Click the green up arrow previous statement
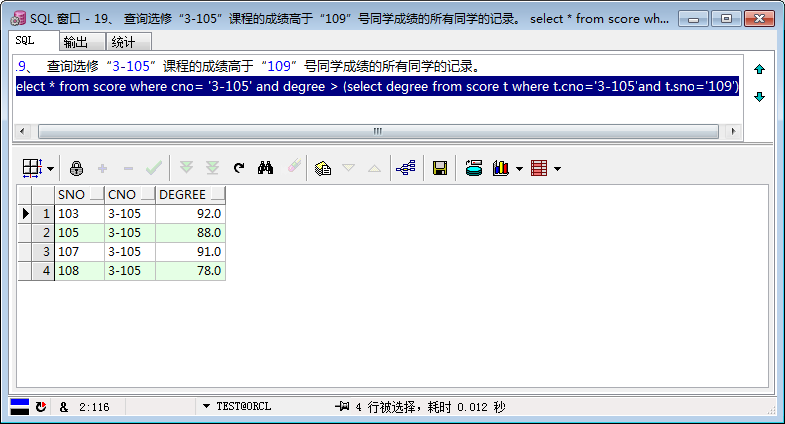Screen dimensions: 785x424 (x=759, y=69)
